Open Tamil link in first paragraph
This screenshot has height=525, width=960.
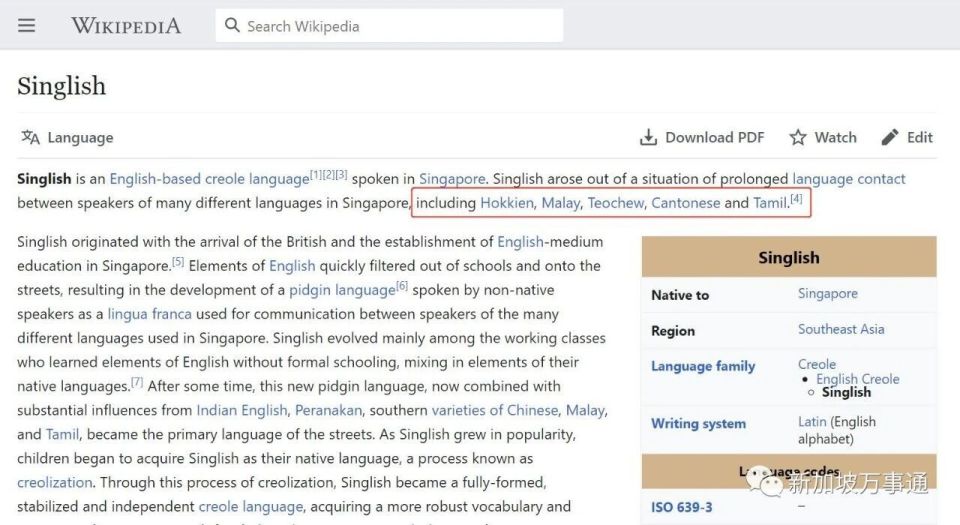[x=770, y=203]
